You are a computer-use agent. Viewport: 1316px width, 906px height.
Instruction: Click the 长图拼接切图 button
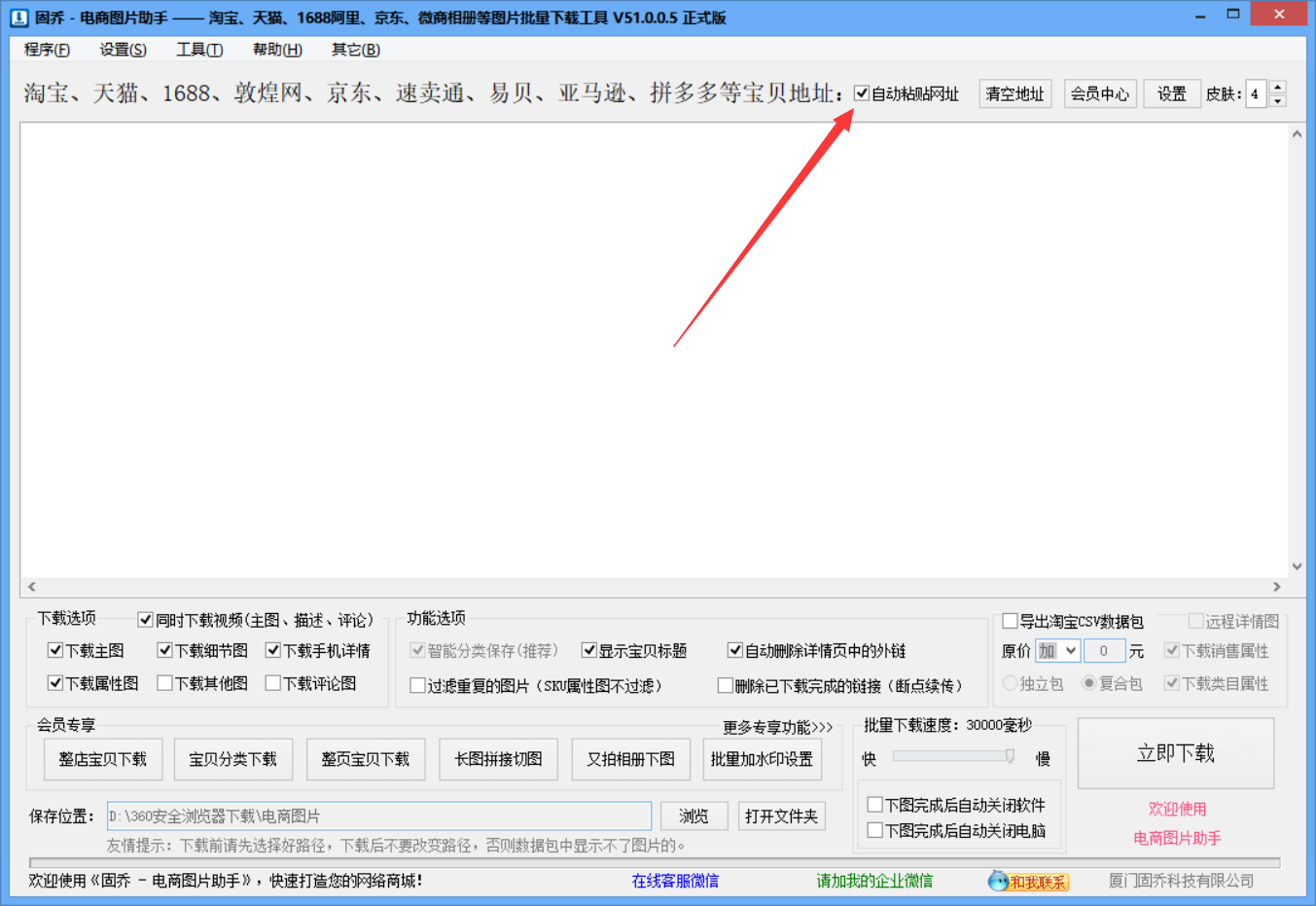coord(498,759)
